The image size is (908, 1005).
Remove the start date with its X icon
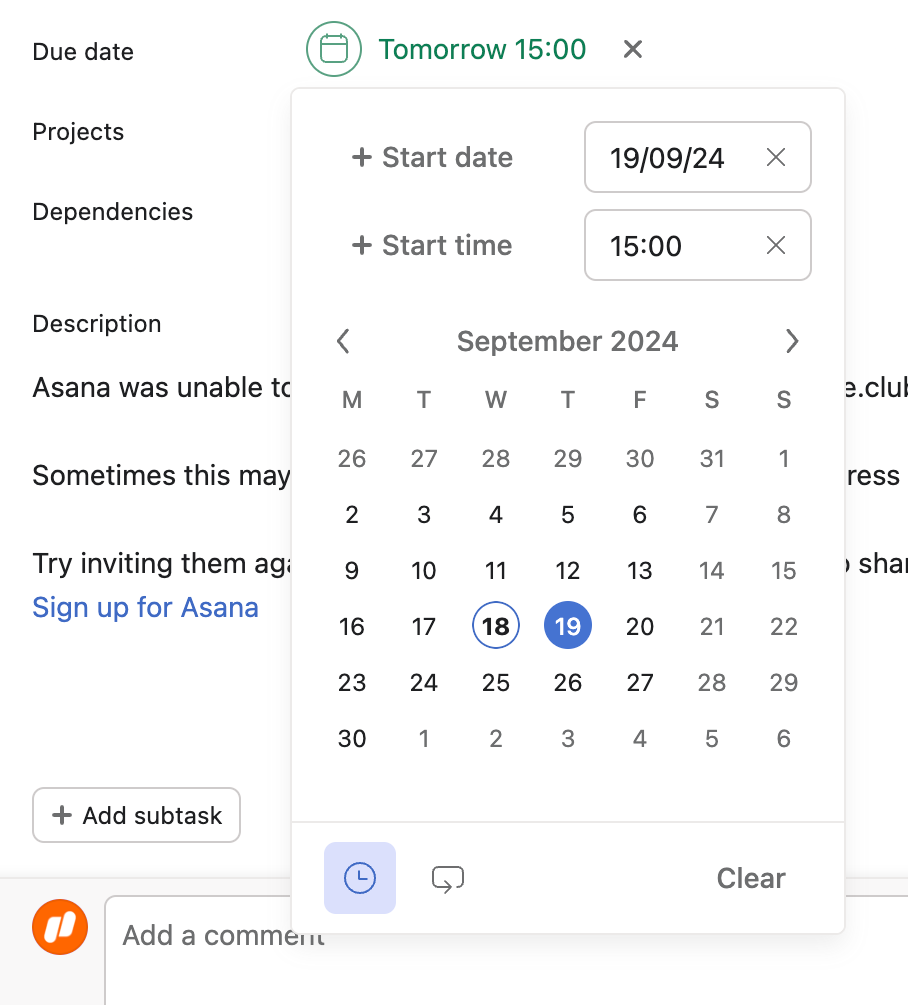(x=776, y=157)
